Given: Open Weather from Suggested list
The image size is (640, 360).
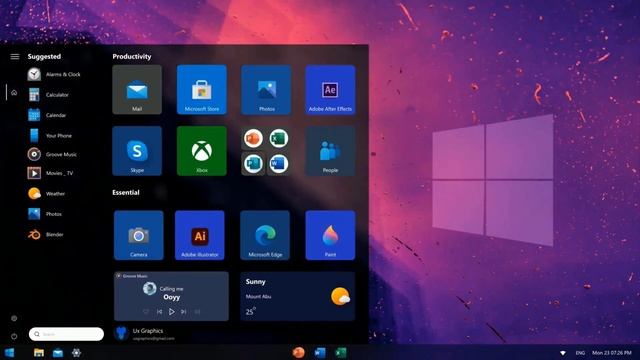Looking at the screenshot, I should pyautogui.click(x=47, y=193).
